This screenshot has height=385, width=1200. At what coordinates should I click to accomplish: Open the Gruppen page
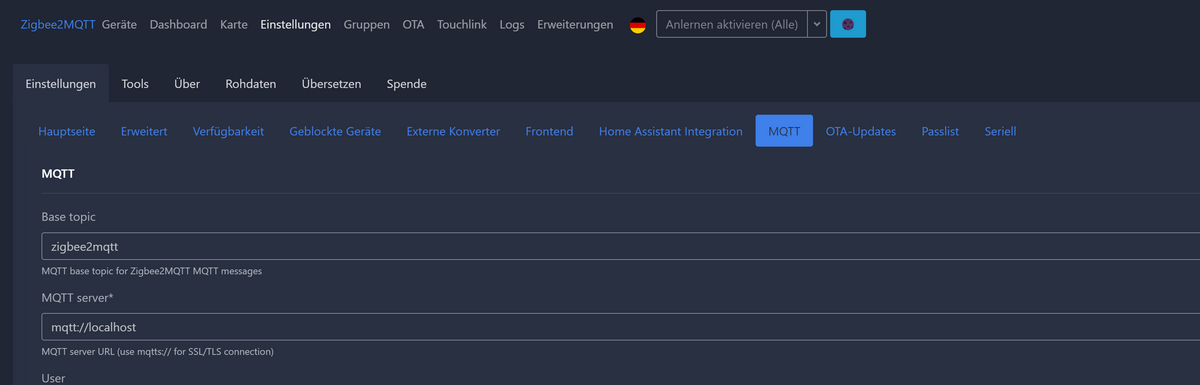[x=366, y=25]
